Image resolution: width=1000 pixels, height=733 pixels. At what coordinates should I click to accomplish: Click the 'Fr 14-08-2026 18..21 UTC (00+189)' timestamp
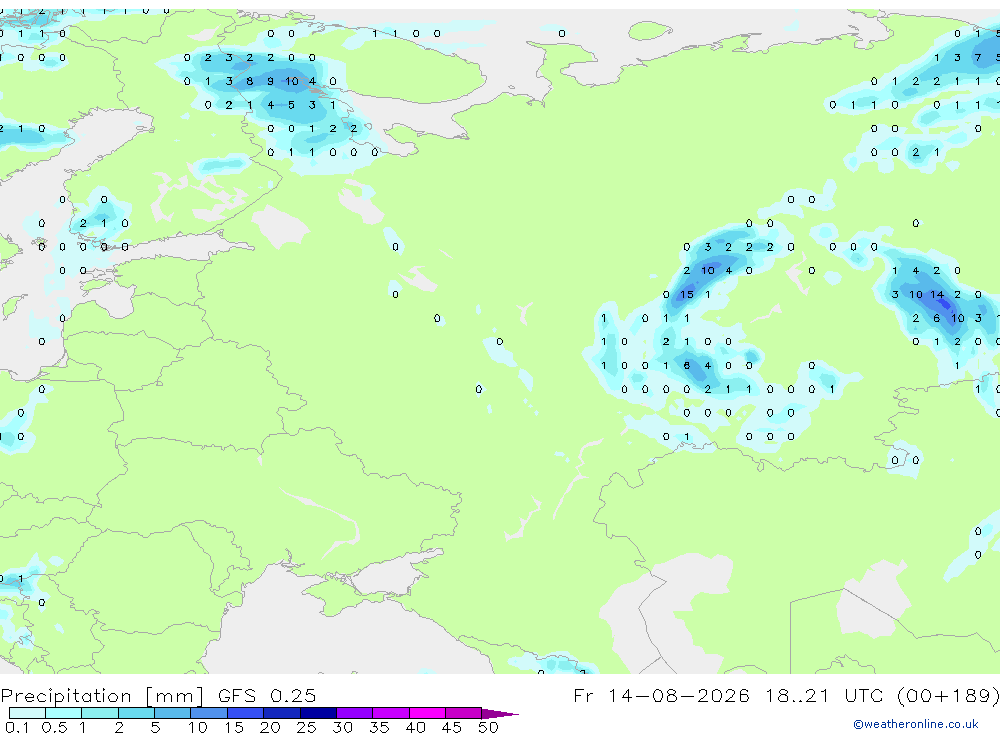tap(786, 695)
